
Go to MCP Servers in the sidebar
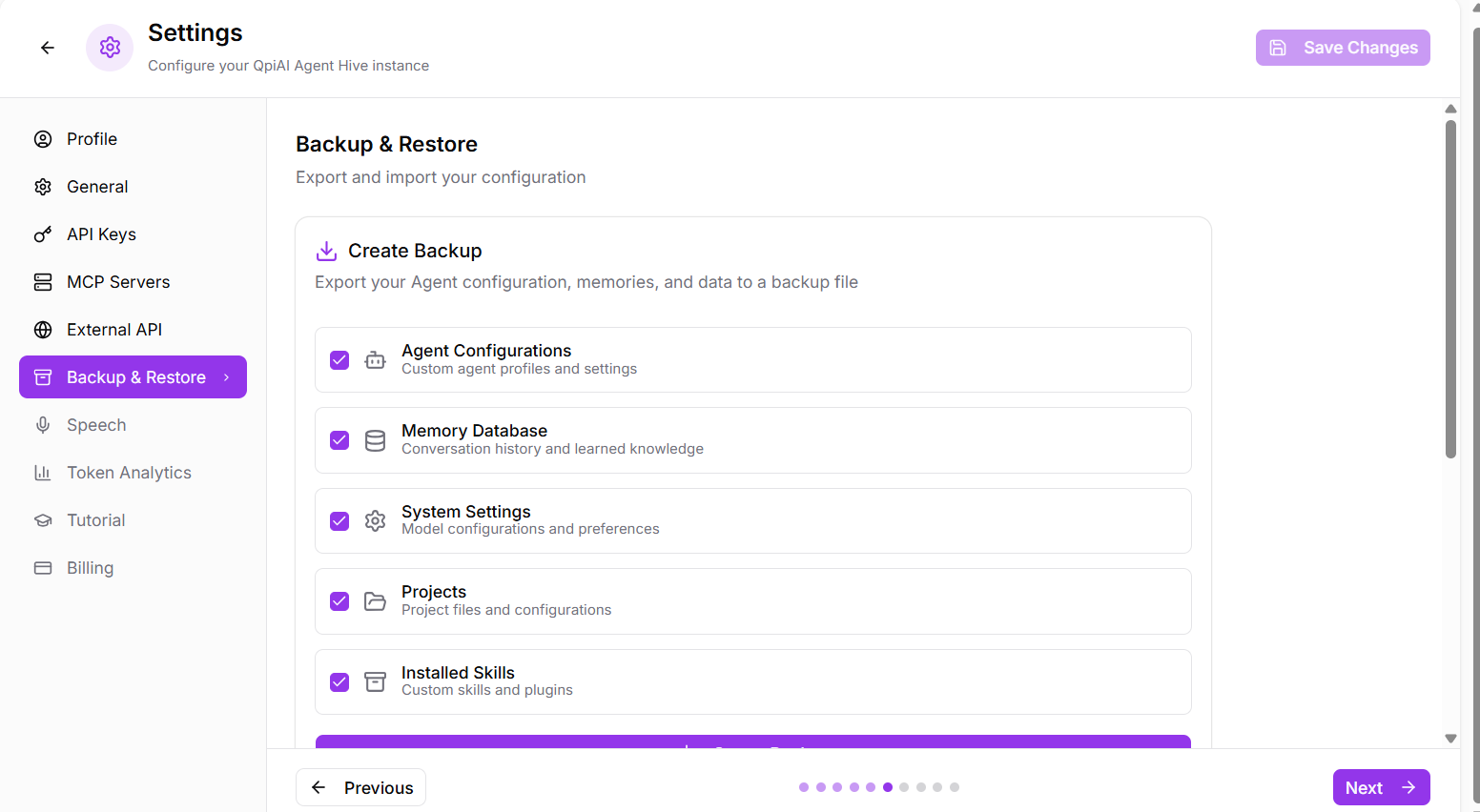click(x=117, y=282)
